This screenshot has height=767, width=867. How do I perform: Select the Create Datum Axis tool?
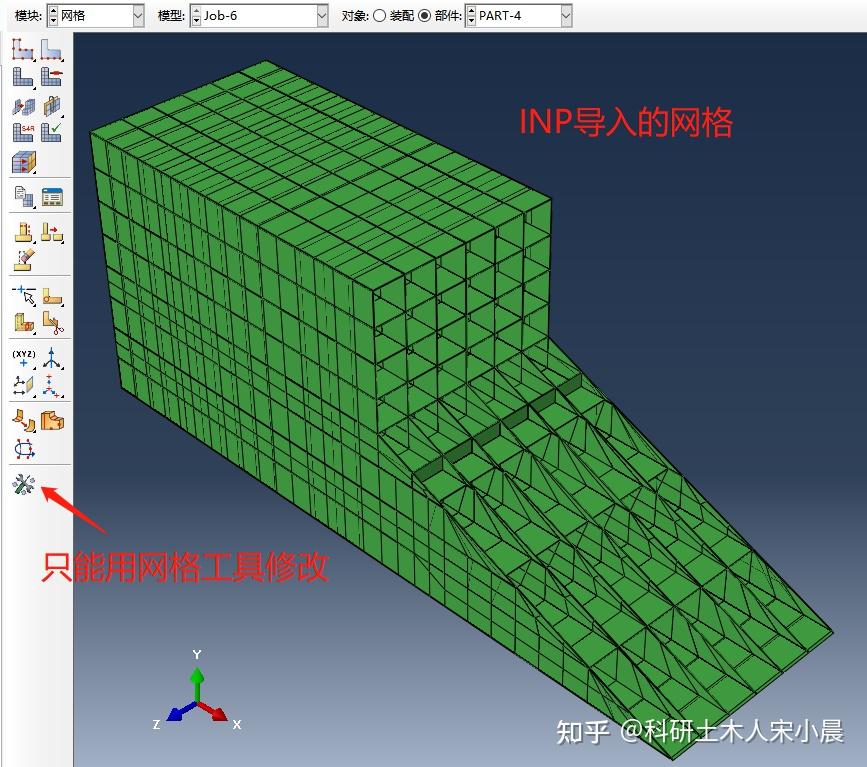(51, 358)
